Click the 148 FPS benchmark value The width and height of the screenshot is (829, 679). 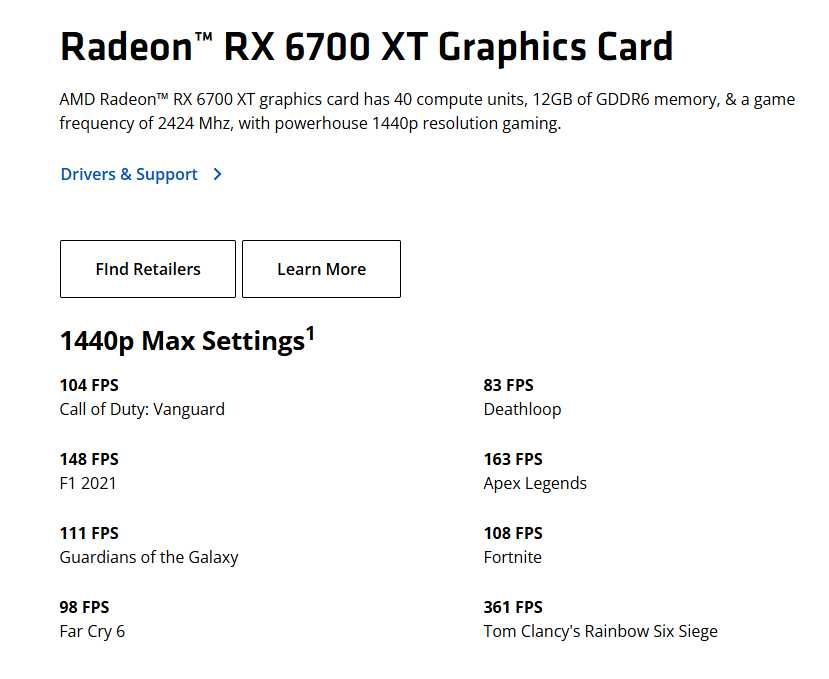coord(89,459)
